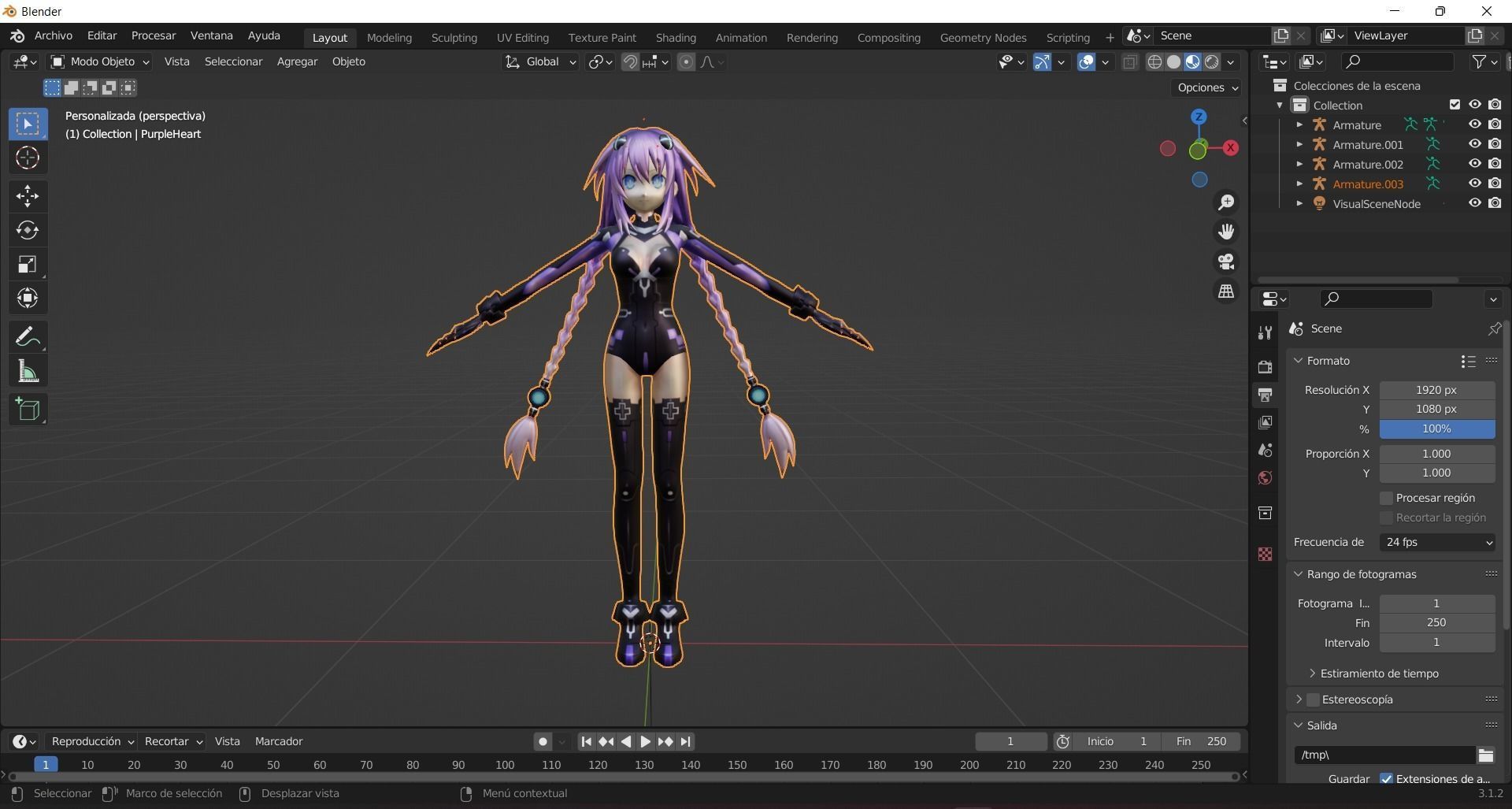The width and height of the screenshot is (1512, 809).
Task: Open Modo Objeto mode dropdown
Action: pyautogui.click(x=100, y=61)
